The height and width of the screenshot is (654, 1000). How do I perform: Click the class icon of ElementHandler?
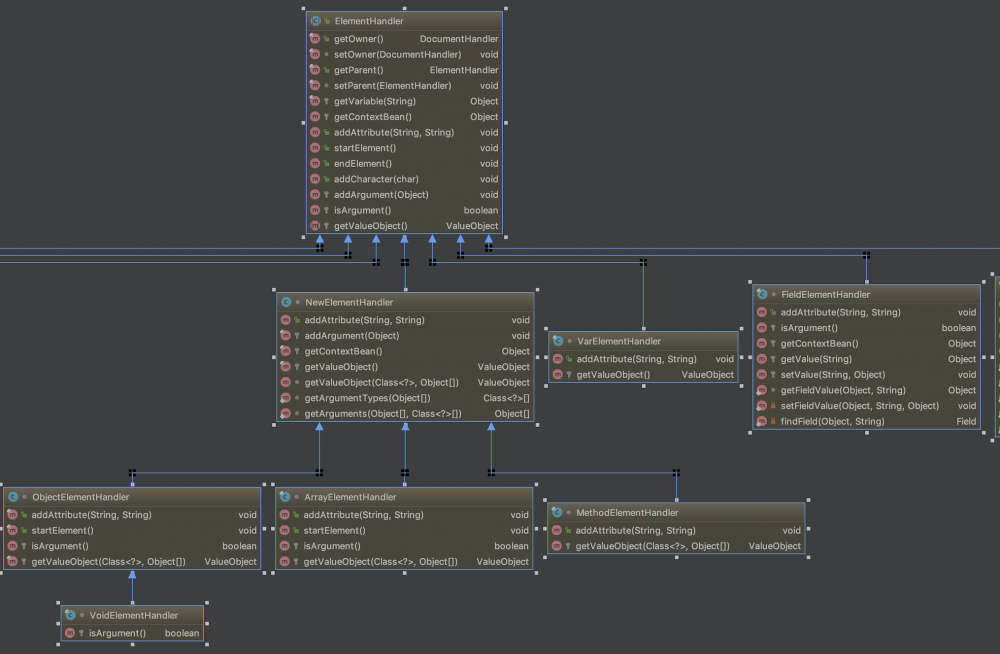click(x=315, y=21)
